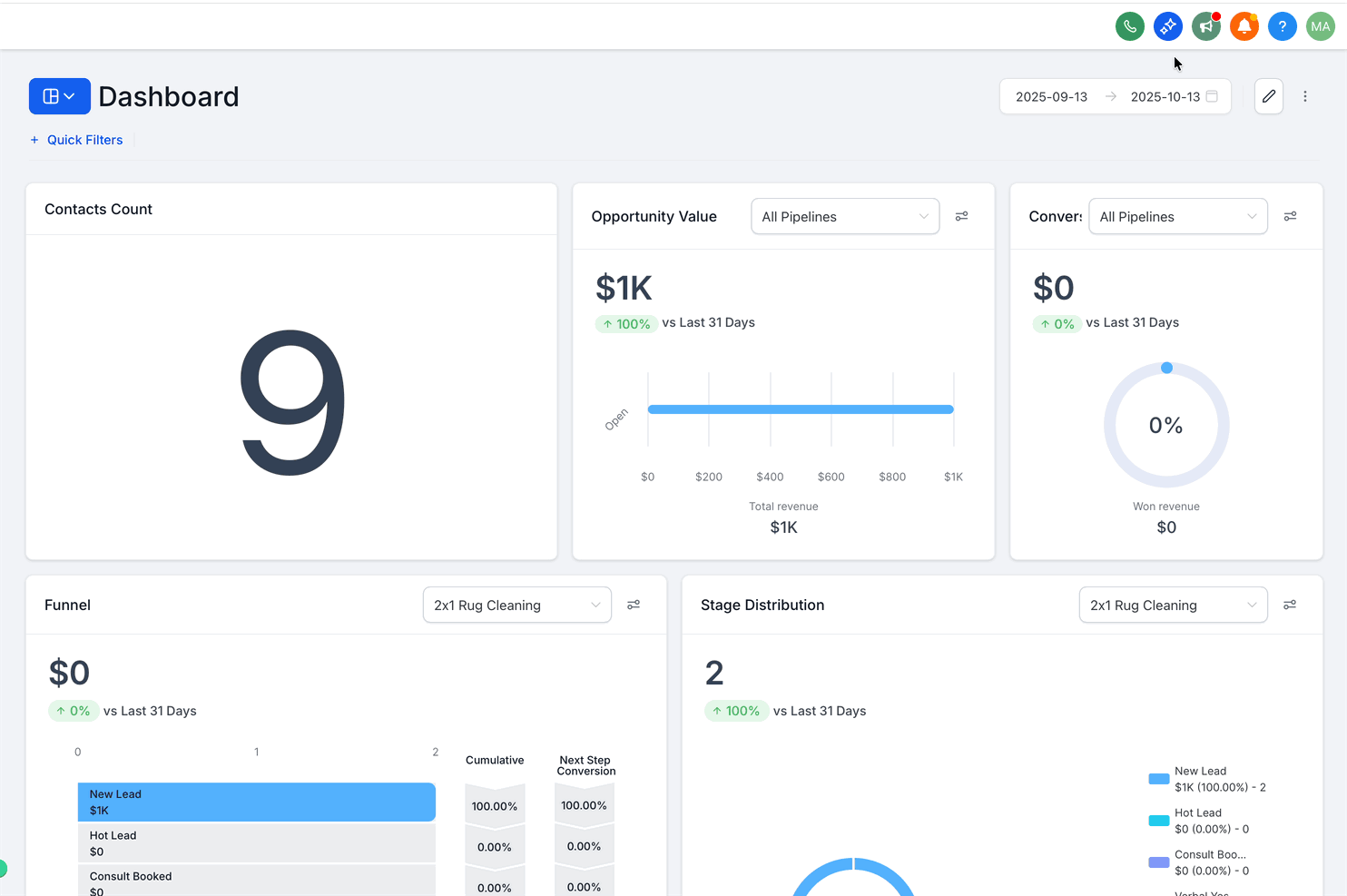The image size is (1347, 896).
Task: Click the New Lead $1K (100.00%) legend text
Action: tap(1220, 779)
